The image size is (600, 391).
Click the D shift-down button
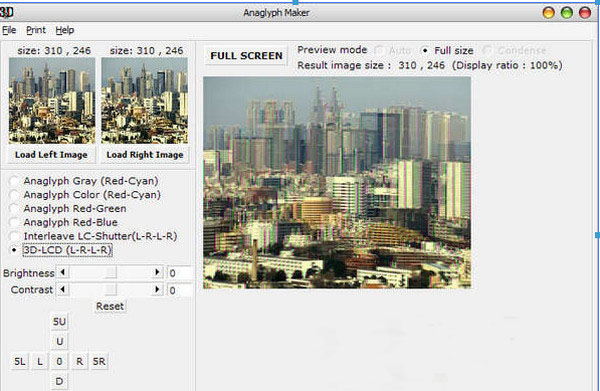[x=59, y=381]
